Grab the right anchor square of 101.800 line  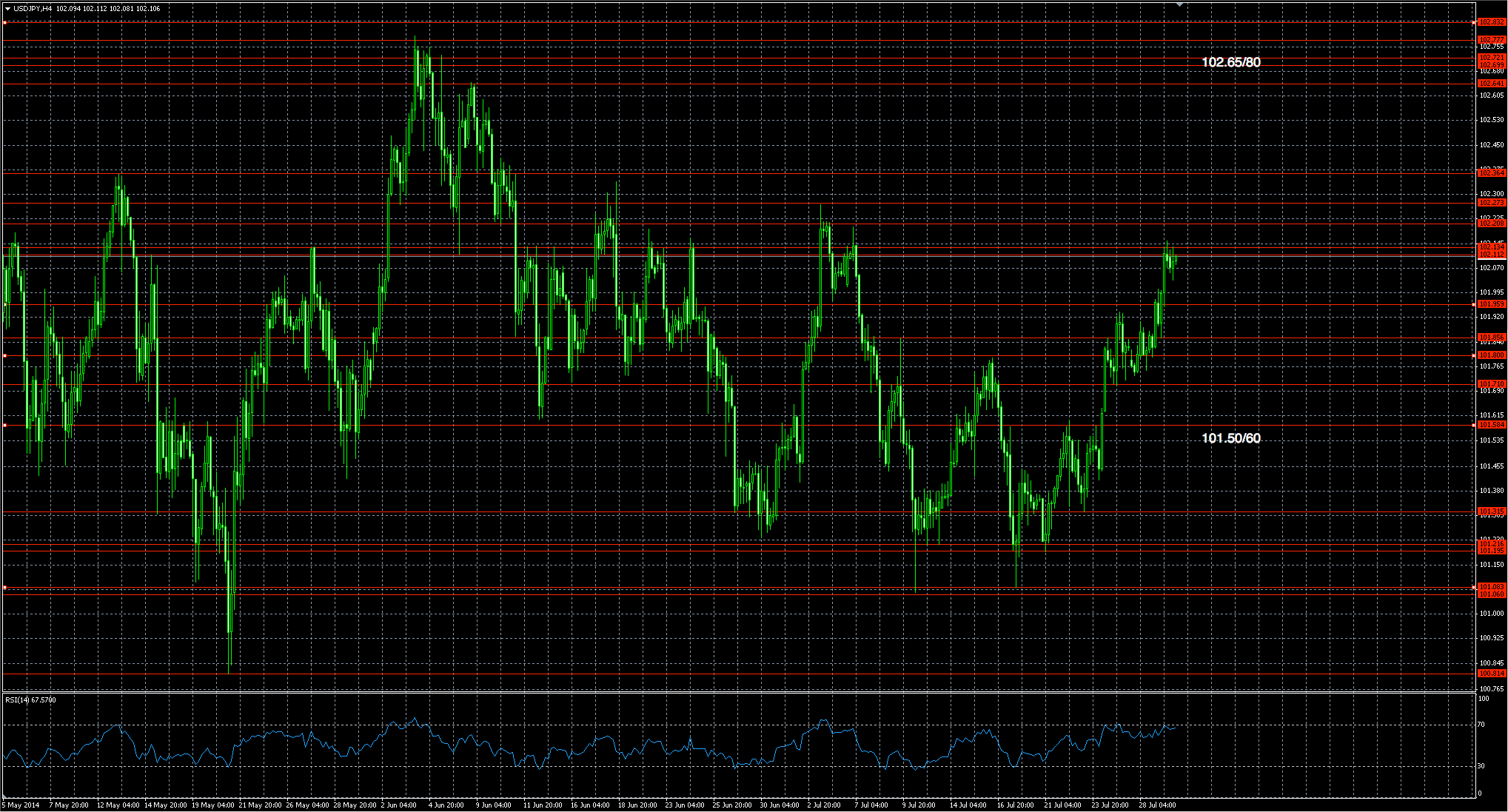1472,355
